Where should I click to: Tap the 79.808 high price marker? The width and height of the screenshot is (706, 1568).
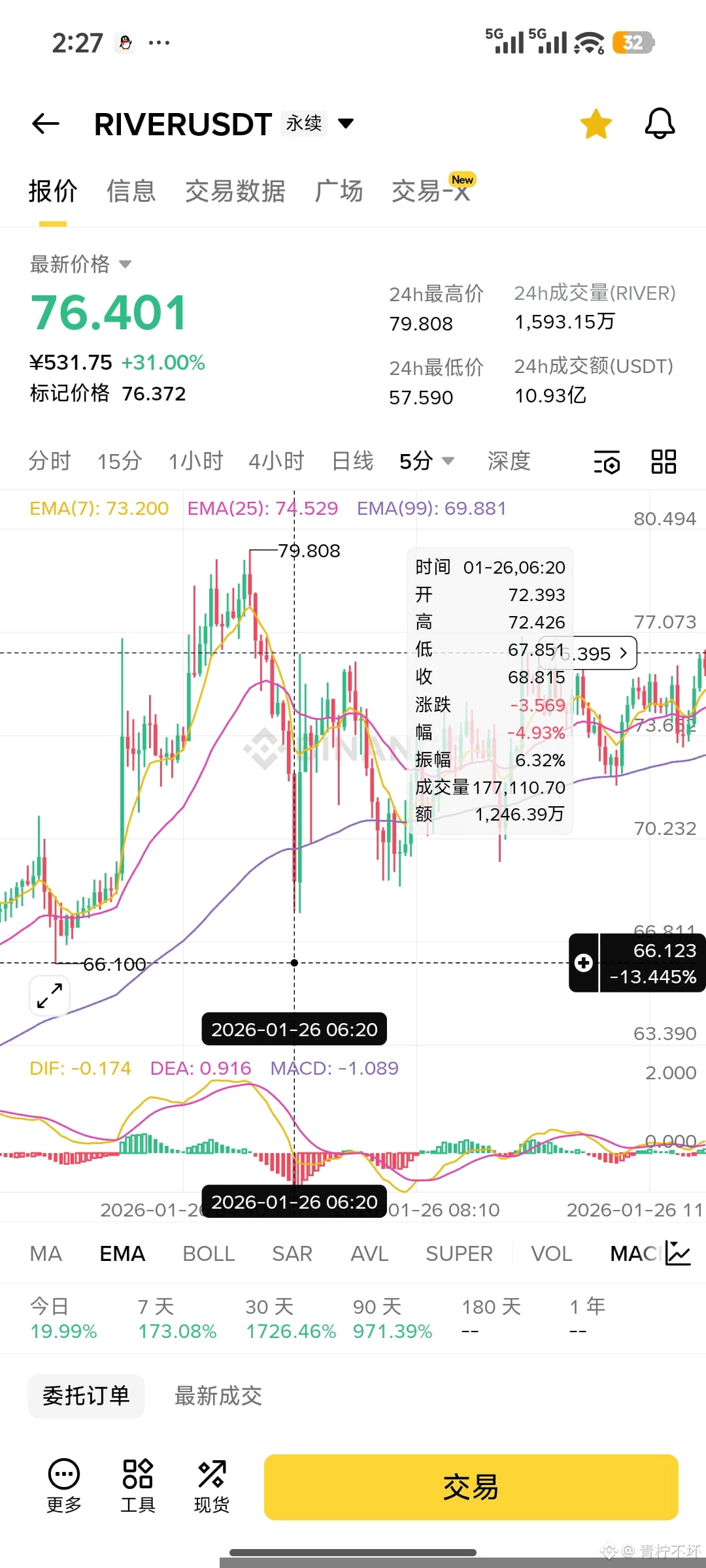[x=309, y=551]
